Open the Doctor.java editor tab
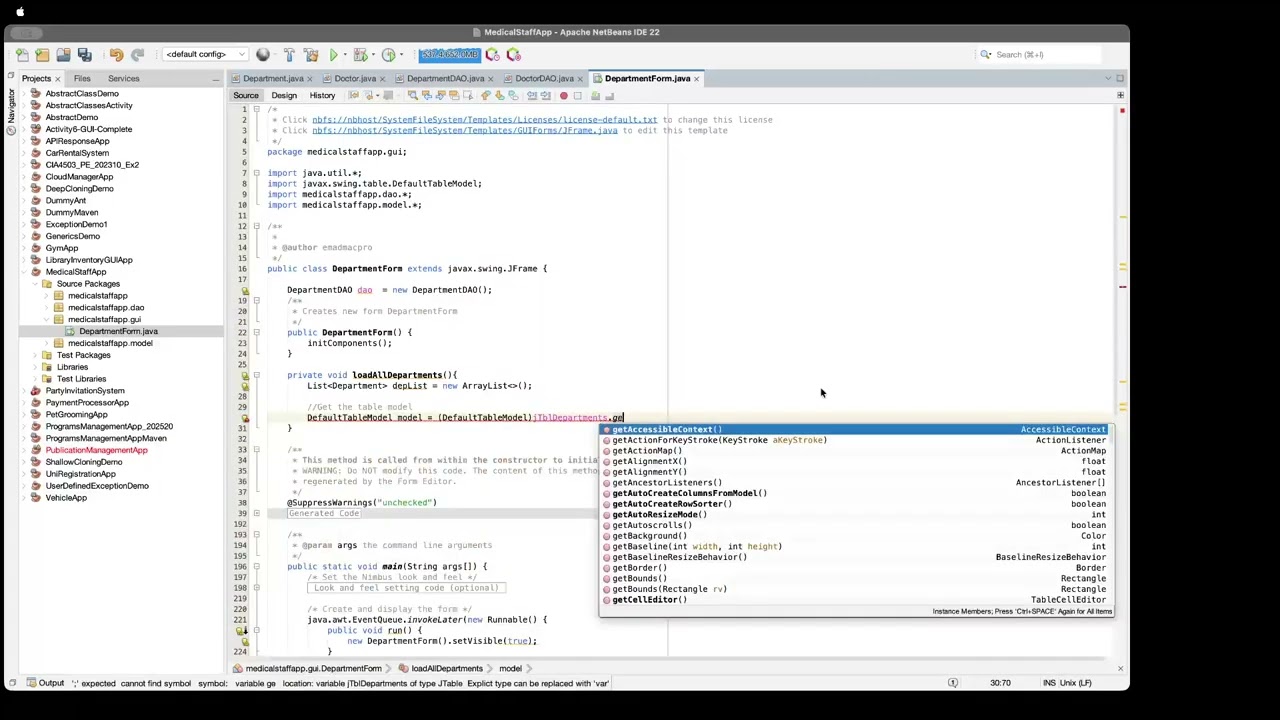 coord(355,78)
